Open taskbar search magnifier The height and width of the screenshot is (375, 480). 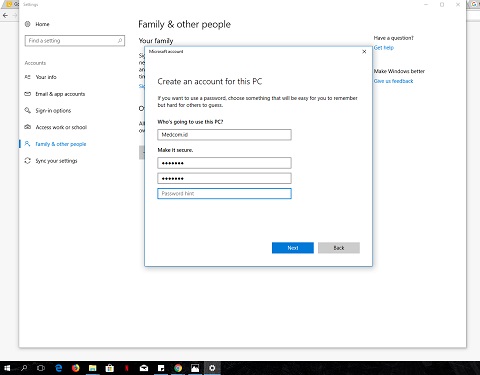tap(24, 368)
